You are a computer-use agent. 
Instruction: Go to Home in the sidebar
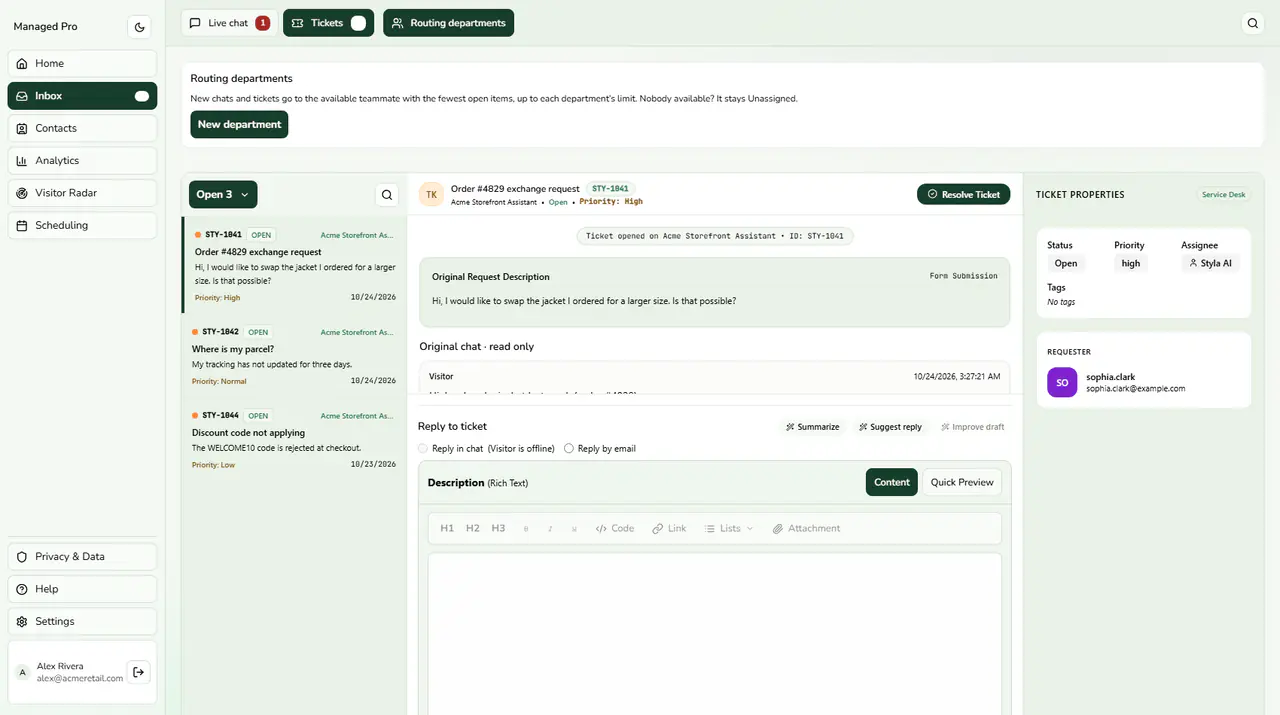click(x=82, y=63)
